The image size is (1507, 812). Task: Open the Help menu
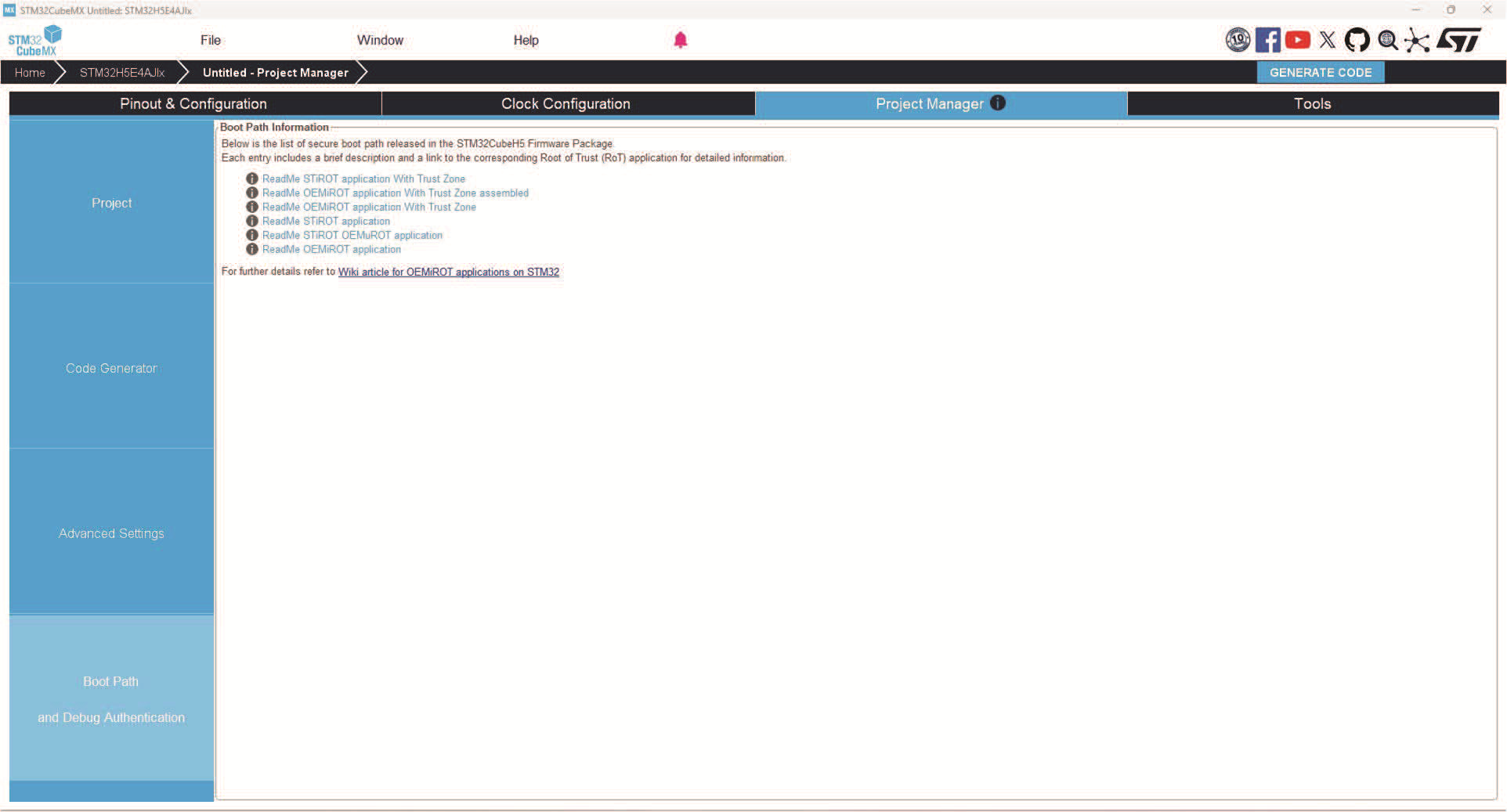click(x=526, y=40)
